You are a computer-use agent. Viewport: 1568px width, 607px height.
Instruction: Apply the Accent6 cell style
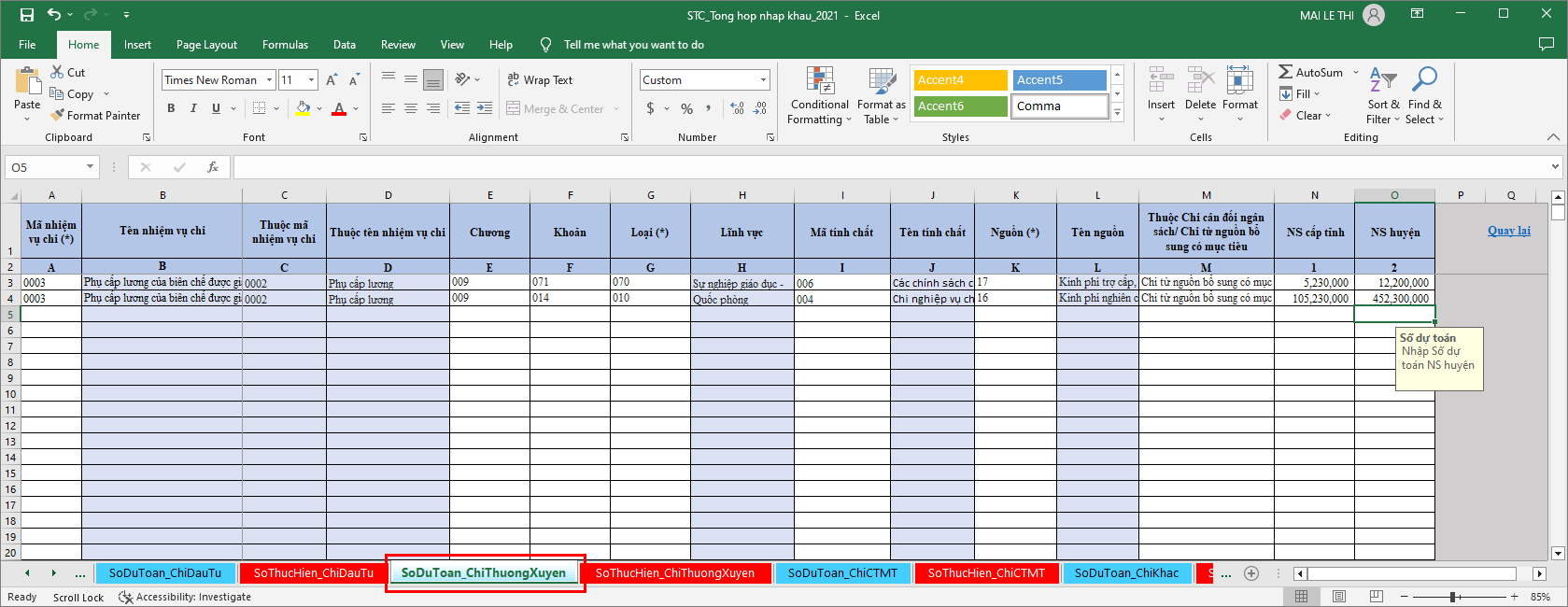click(x=960, y=106)
